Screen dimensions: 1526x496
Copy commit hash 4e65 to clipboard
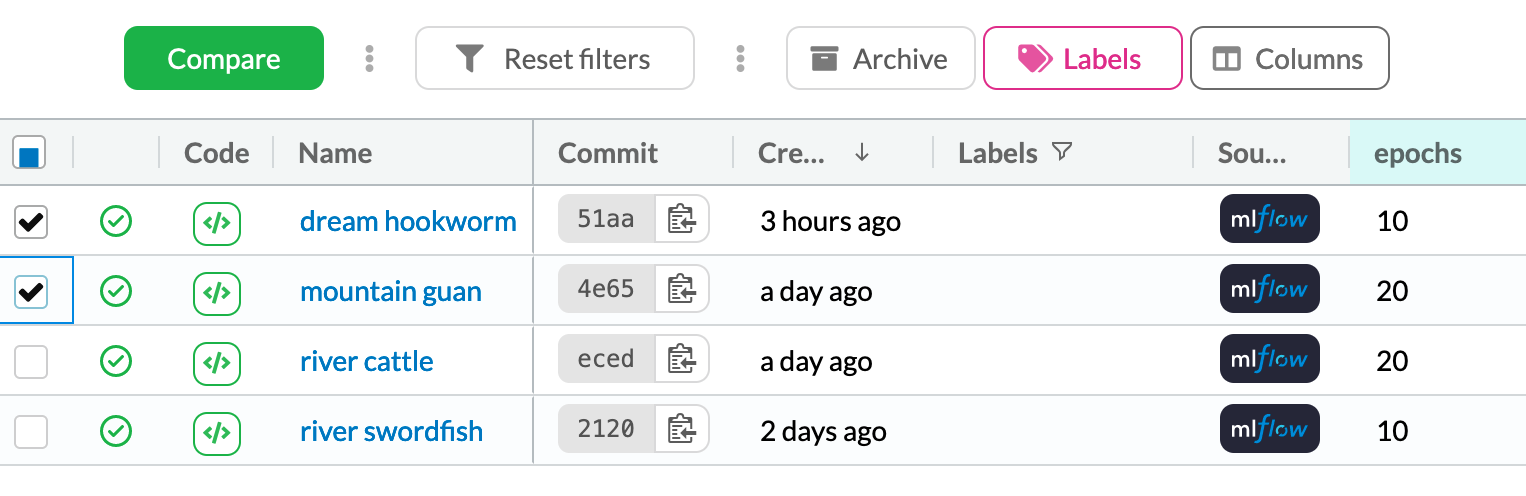682,290
